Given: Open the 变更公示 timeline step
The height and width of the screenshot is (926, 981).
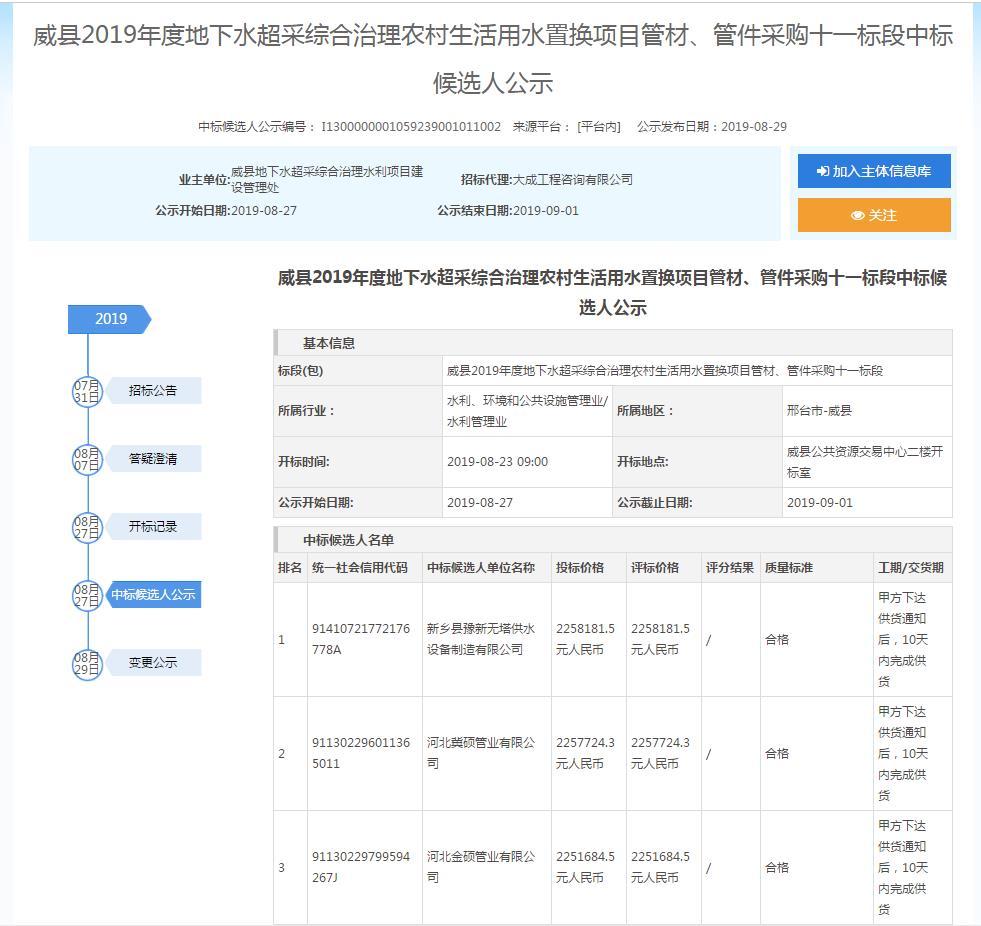Looking at the screenshot, I should click(x=153, y=663).
